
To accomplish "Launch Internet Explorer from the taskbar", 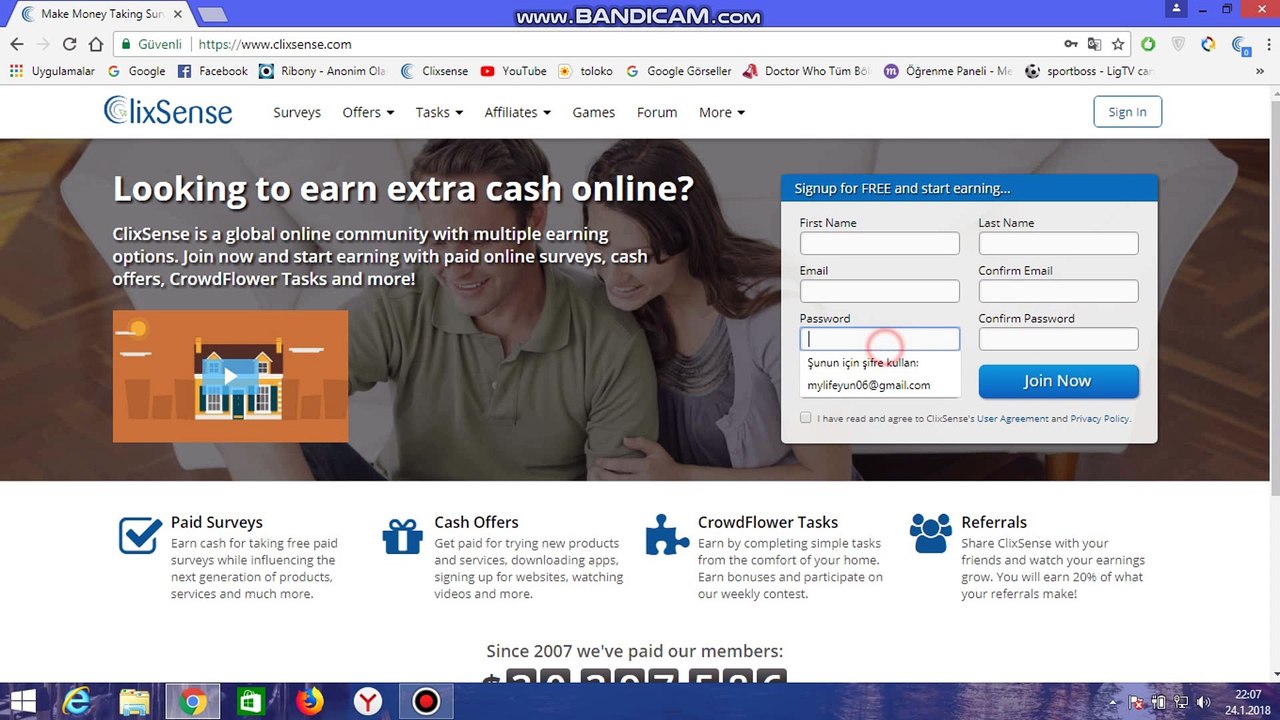I will (x=76, y=702).
